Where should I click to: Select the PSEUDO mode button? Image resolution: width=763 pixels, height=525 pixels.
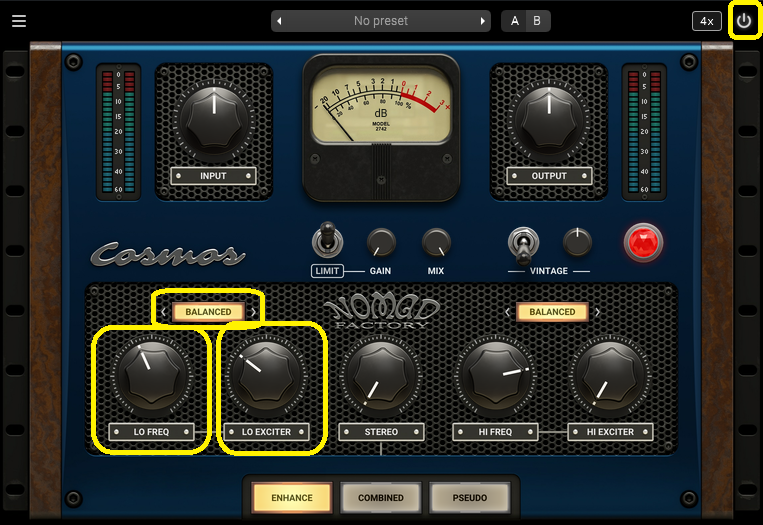[x=470, y=498]
